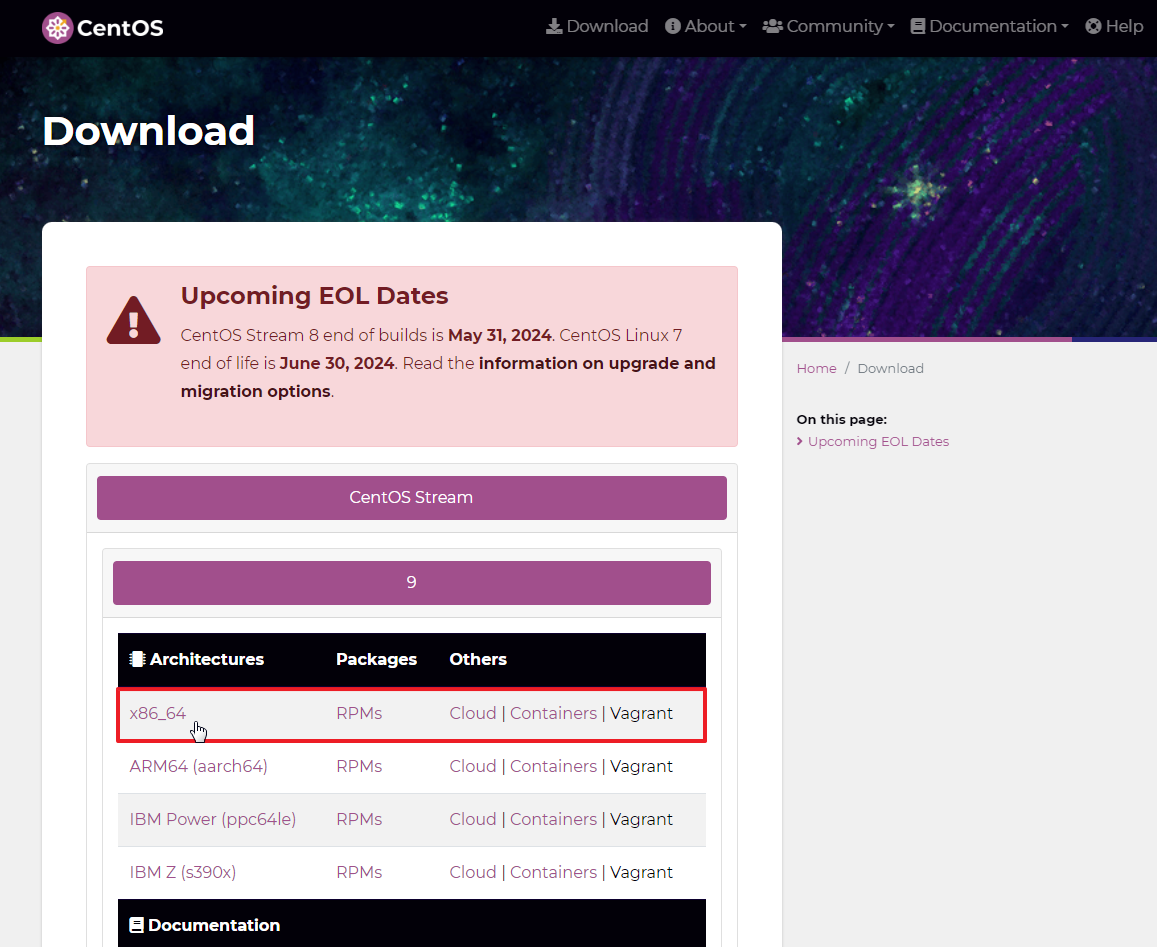Collapse the CentOS Stream section bar

pyautogui.click(x=412, y=497)
